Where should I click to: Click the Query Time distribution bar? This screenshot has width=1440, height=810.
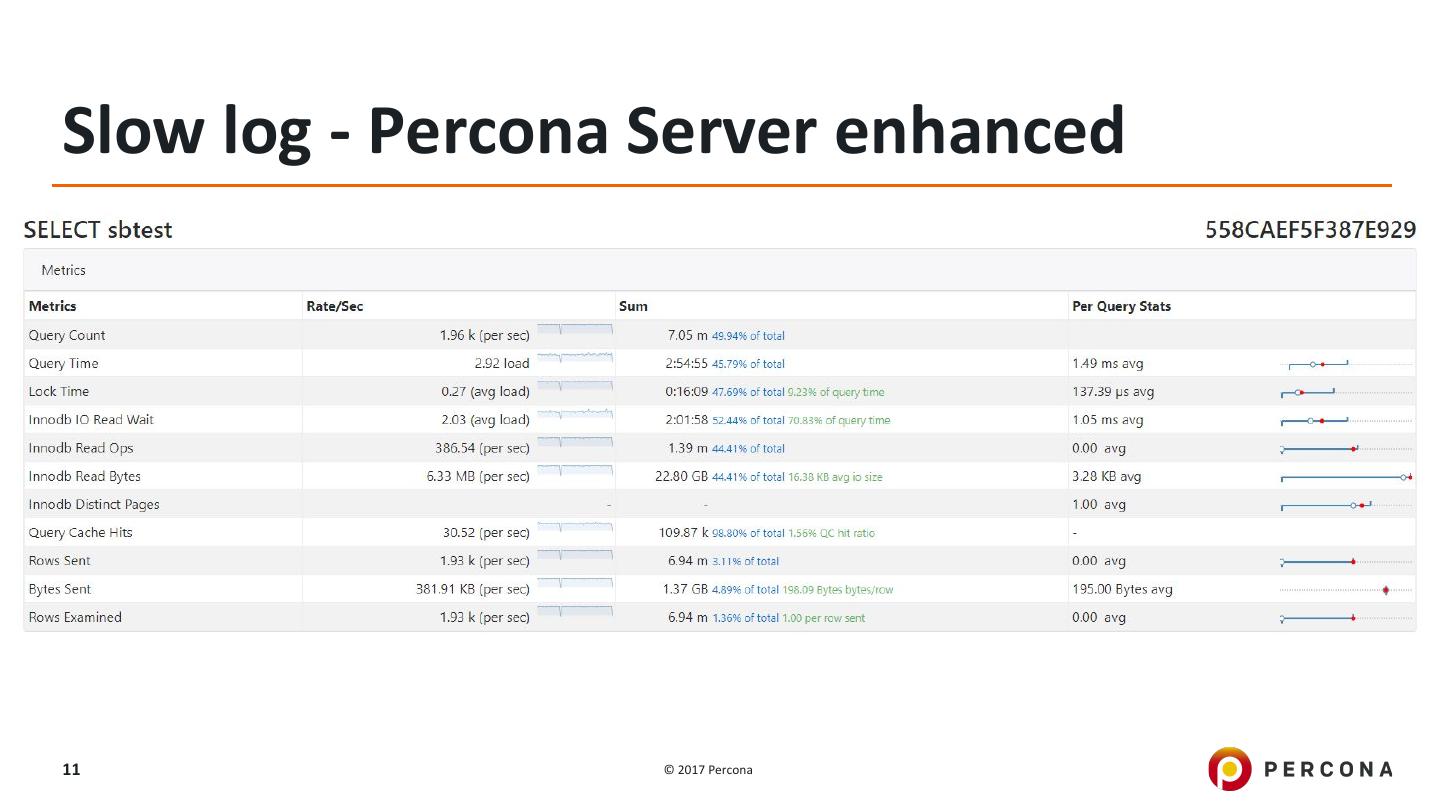1319,364
